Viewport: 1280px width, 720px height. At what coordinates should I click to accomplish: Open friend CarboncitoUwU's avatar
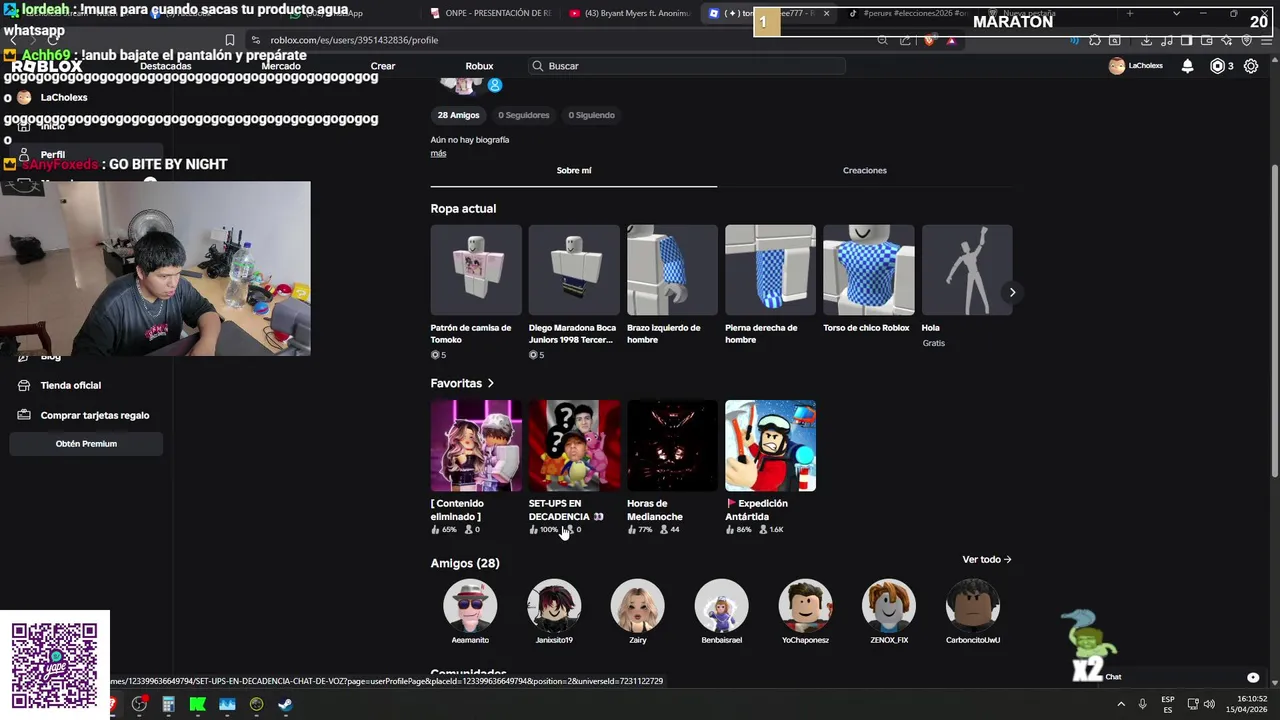click(972, 606)
